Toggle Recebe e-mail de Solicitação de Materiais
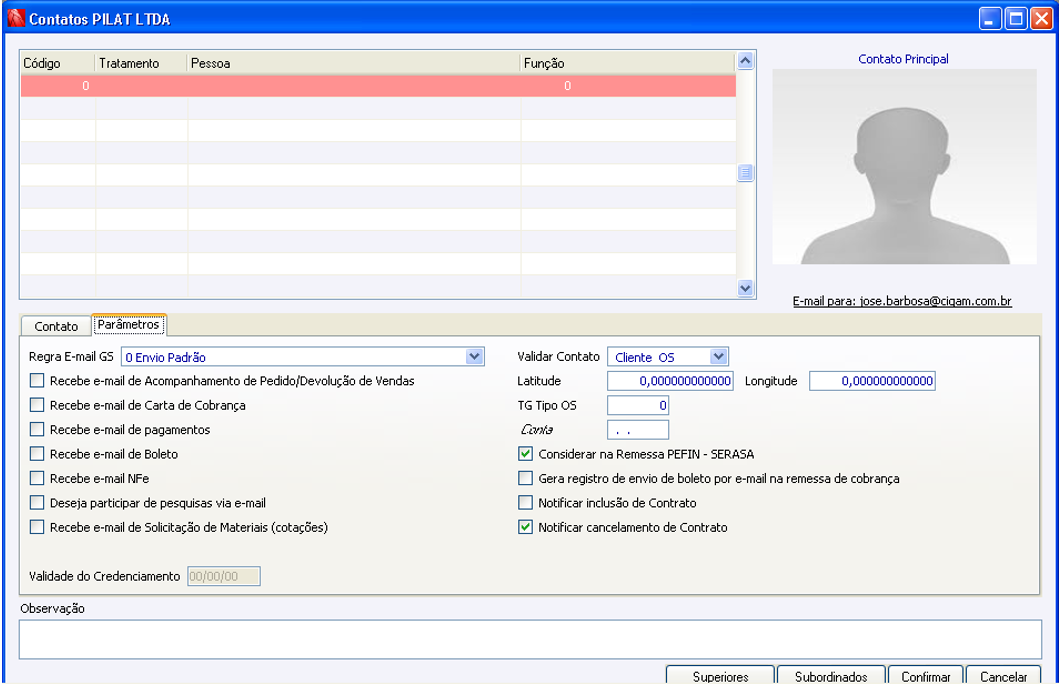The image size is (1059, 690). click(x=37, y=527)
